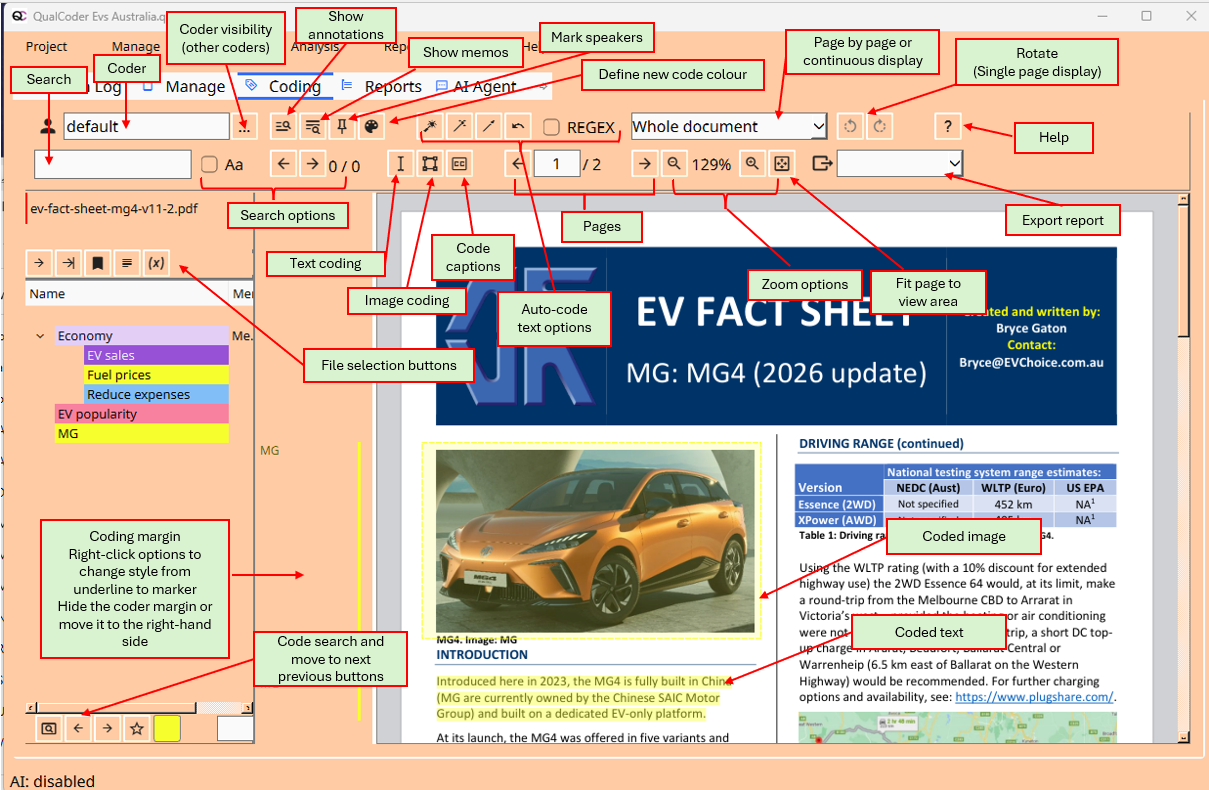Image resolution: width=1209 pixels, height=790 pixels.
Task: Click the code search icon below the tree
Action: pyautogui.click(x=48, y=729)
